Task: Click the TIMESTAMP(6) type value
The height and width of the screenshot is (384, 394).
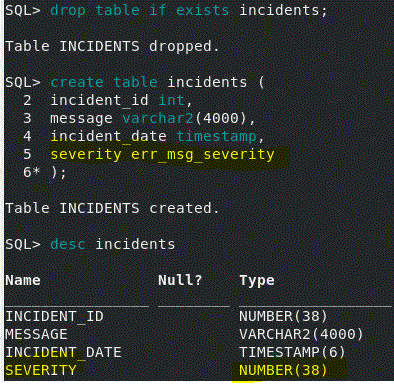Action: tap(292, 352)
